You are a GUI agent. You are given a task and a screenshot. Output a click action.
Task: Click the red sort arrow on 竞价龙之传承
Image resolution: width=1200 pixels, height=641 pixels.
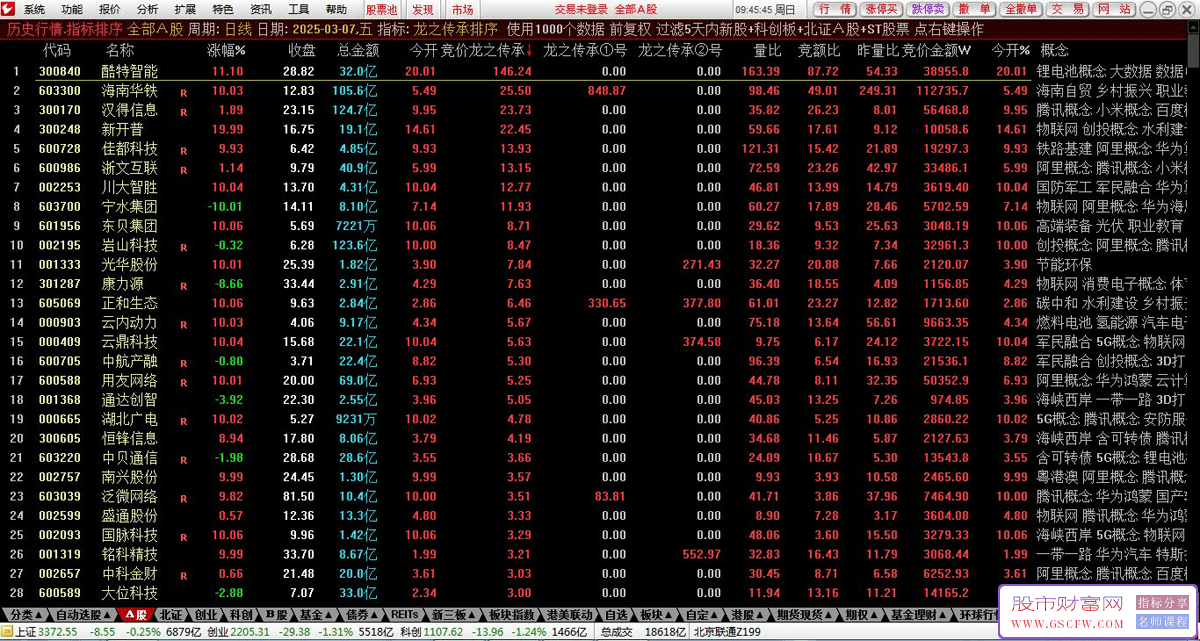(x=528, y=50)
